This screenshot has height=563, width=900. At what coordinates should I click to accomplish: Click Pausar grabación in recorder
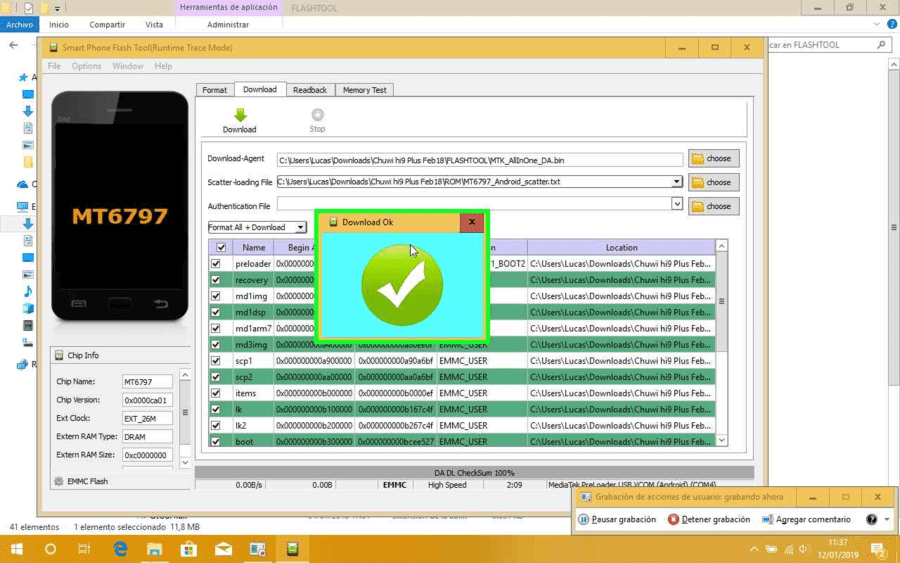pyautogui.click(x=617, y=519)
